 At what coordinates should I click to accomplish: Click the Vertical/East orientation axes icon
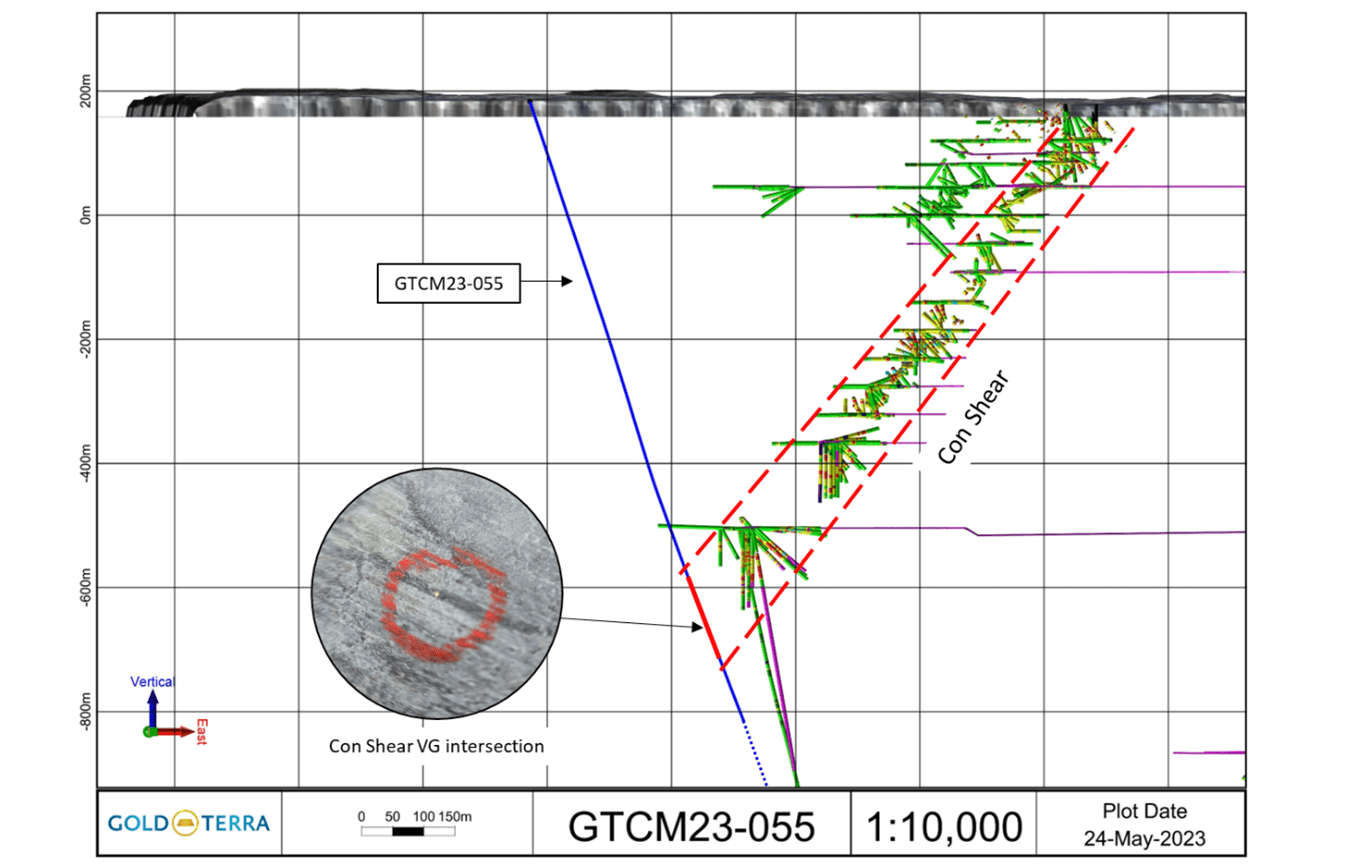(x=171, y=710)
